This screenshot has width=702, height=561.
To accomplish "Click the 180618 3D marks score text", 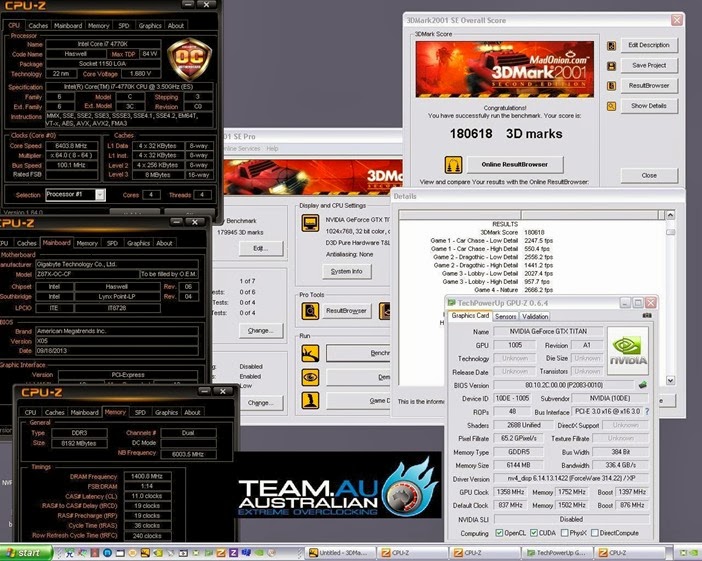I will [506, 134].
